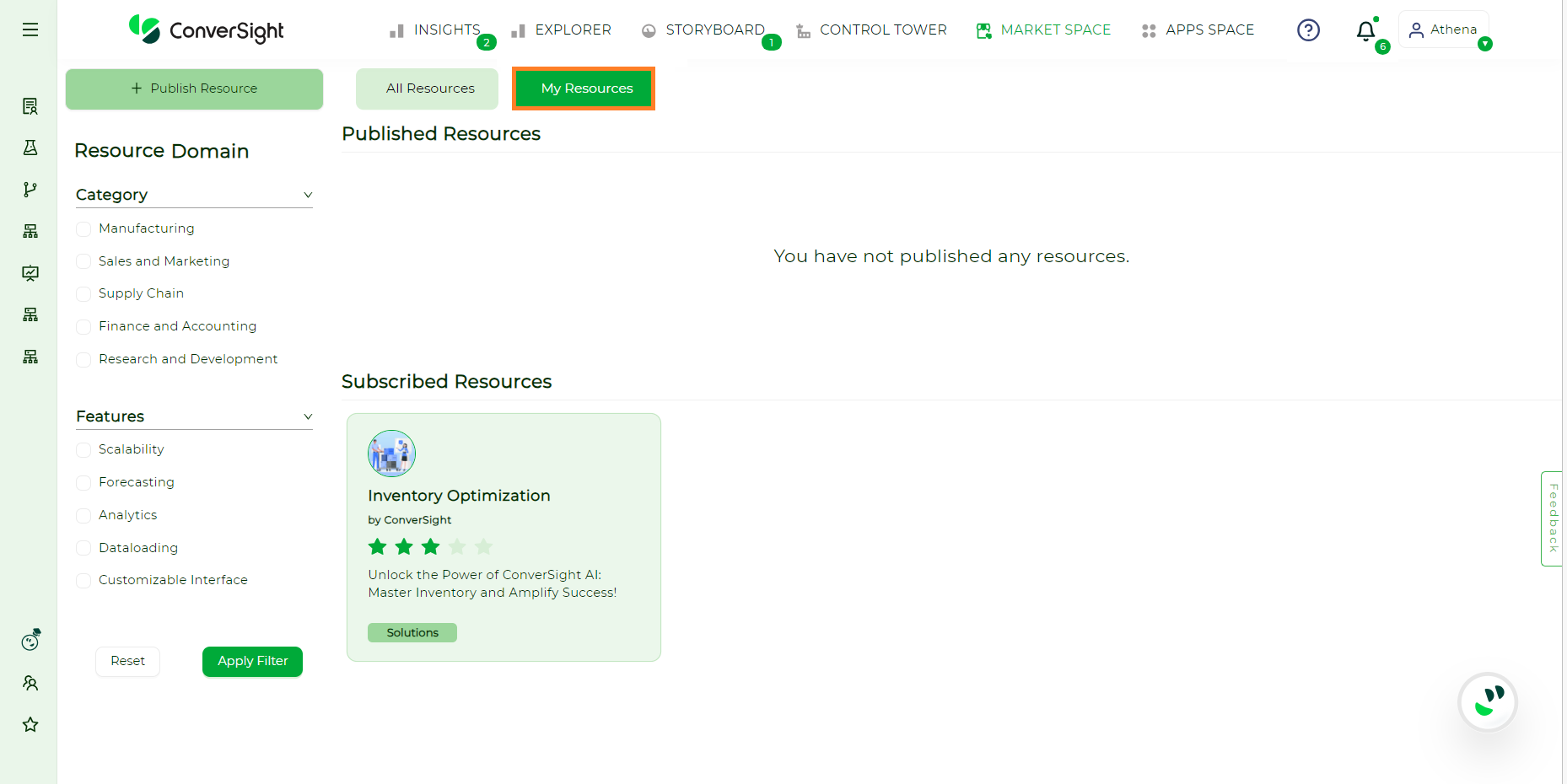Open the Athena assistant floating button
The width and height of the screenshot is (1567, 784).
[x=1488, y=701]
